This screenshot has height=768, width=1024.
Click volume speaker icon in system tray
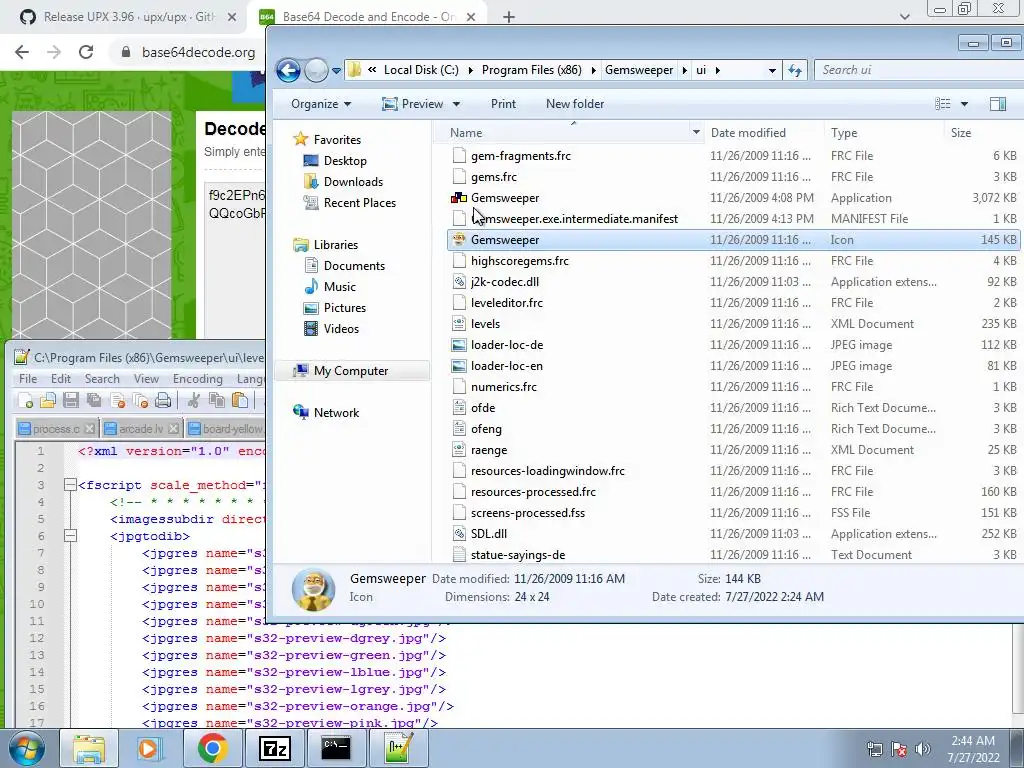(923, 749)
